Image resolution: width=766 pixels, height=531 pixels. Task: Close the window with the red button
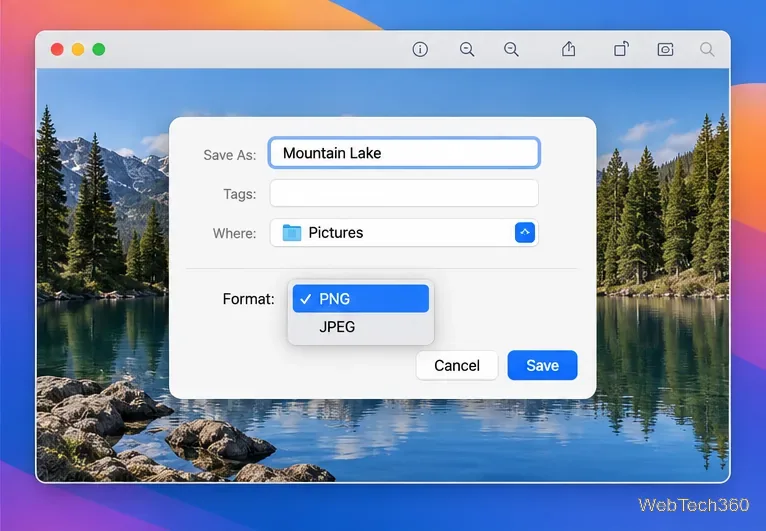click(57, 49)
